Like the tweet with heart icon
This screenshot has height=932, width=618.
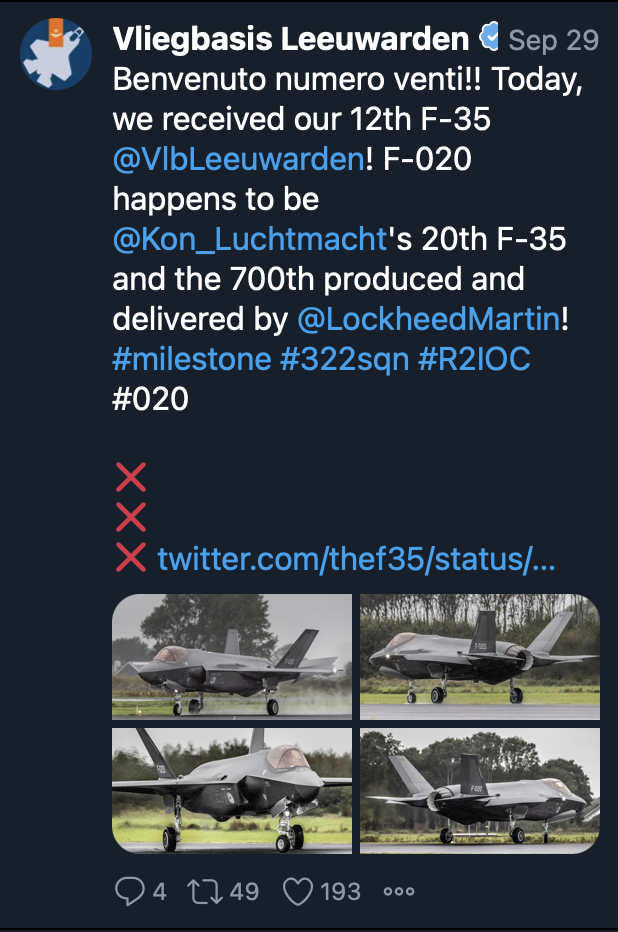tap(298, 891)
